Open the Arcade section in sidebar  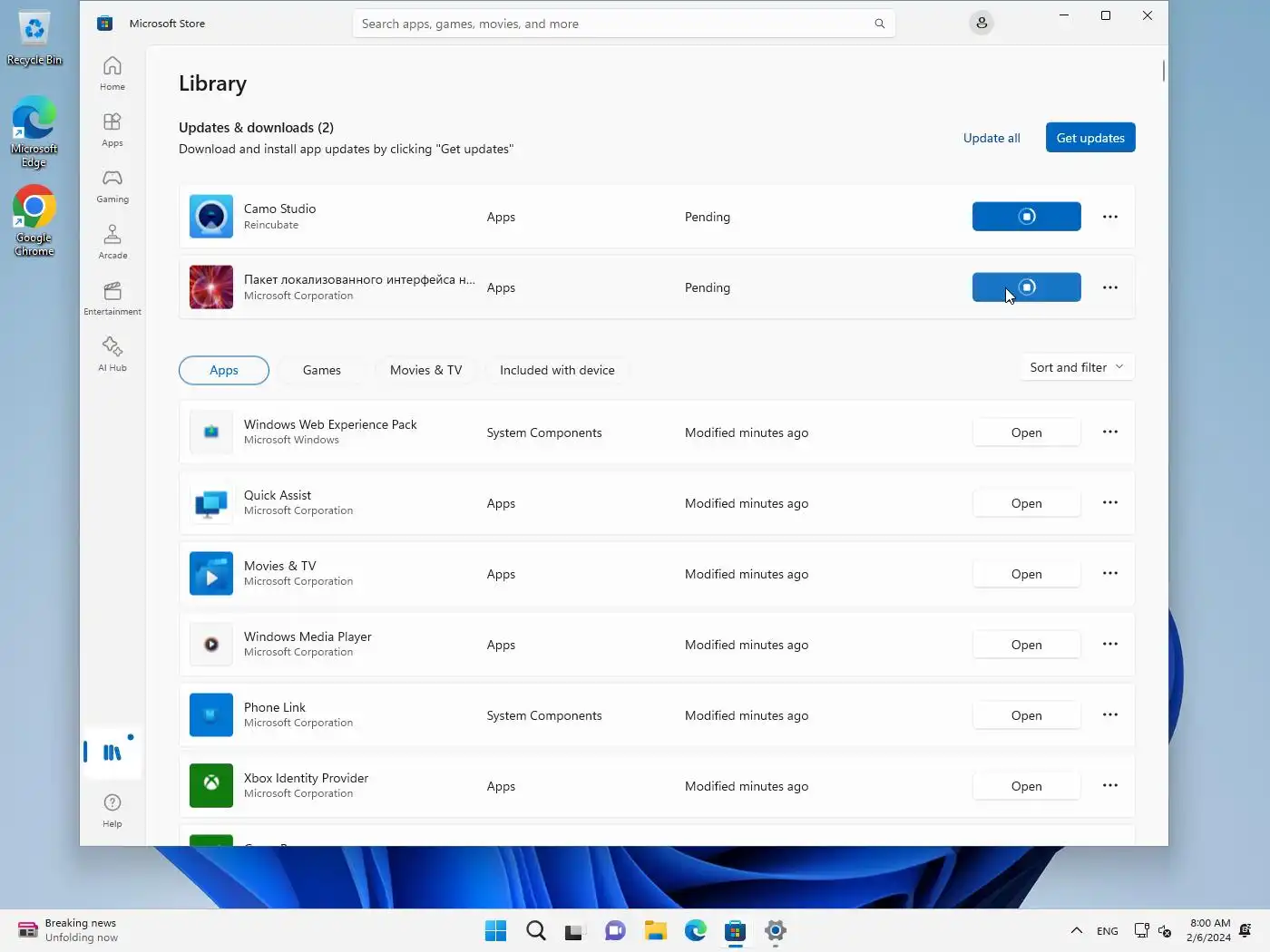112,242
